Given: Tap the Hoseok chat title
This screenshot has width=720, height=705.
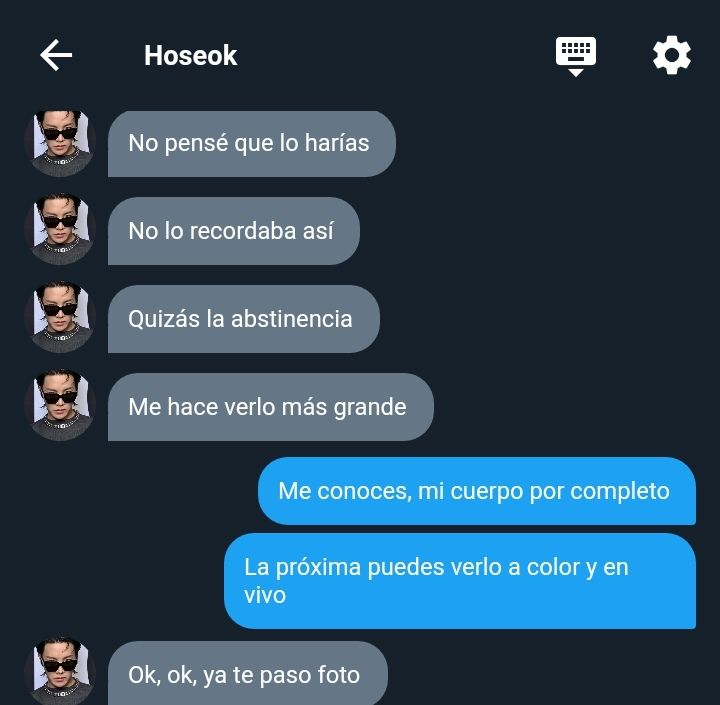Looking at the screenshot, I should point(190,56).
